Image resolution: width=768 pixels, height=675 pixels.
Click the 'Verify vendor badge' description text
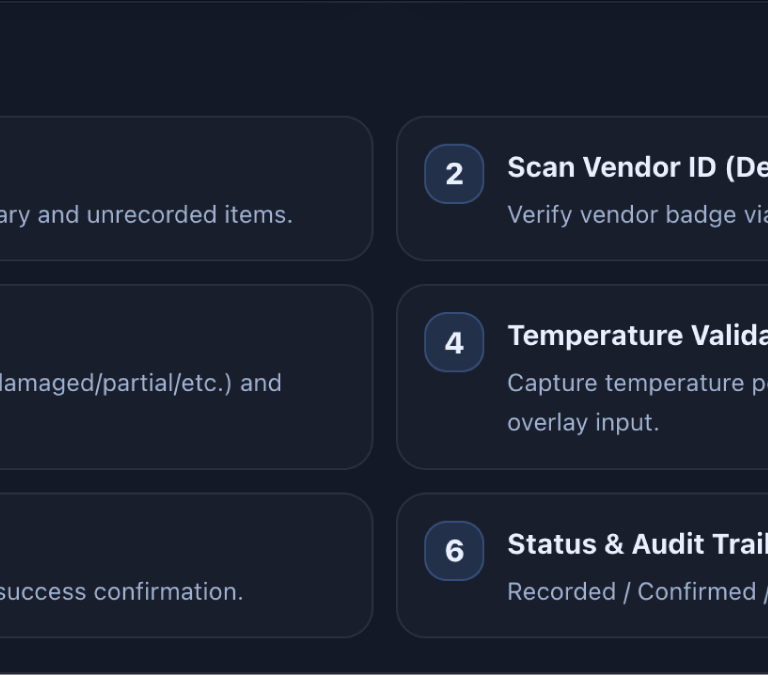pyautogui.click(x=636, y=215)
